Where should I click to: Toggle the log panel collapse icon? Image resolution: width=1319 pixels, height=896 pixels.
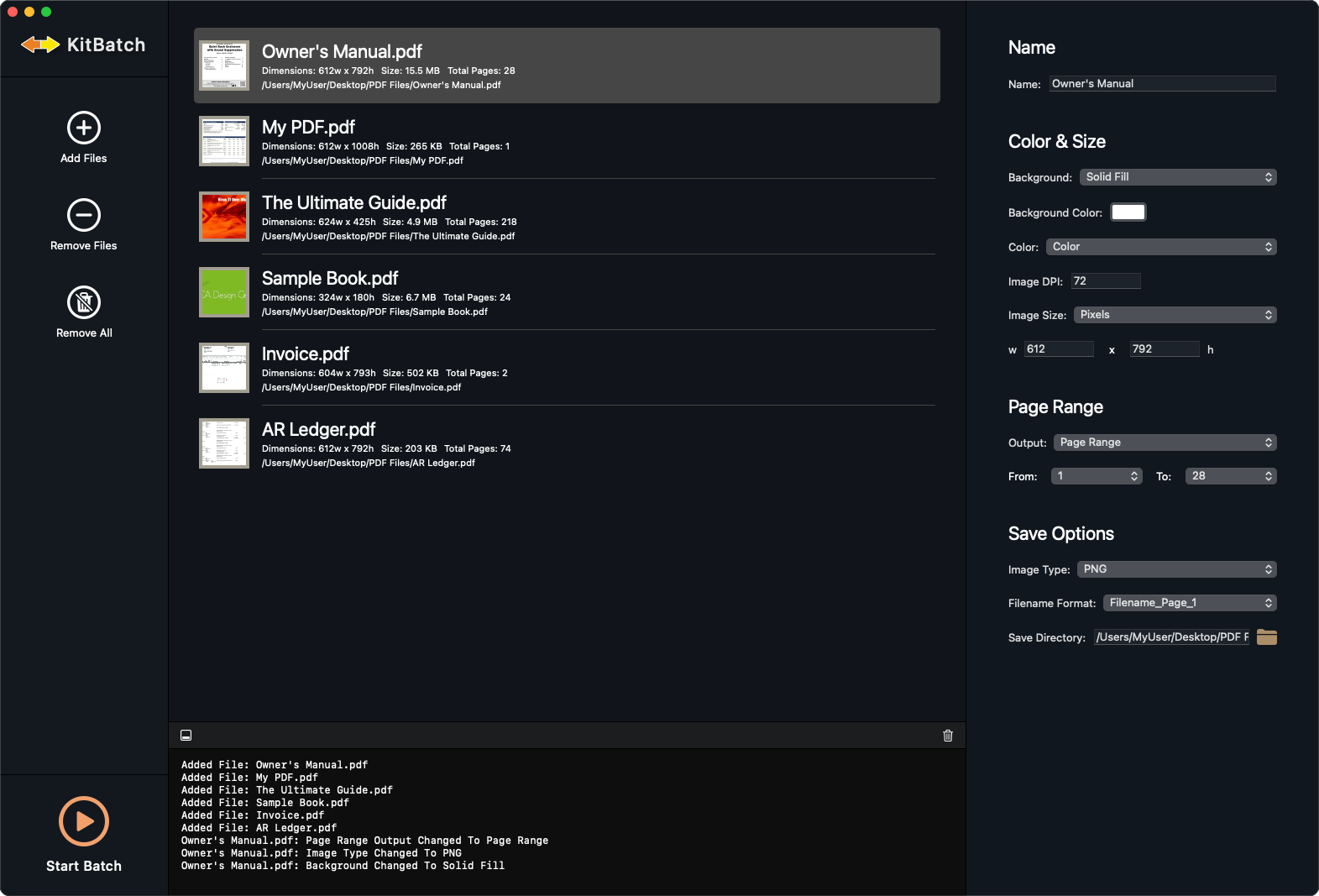click(186, 736)
